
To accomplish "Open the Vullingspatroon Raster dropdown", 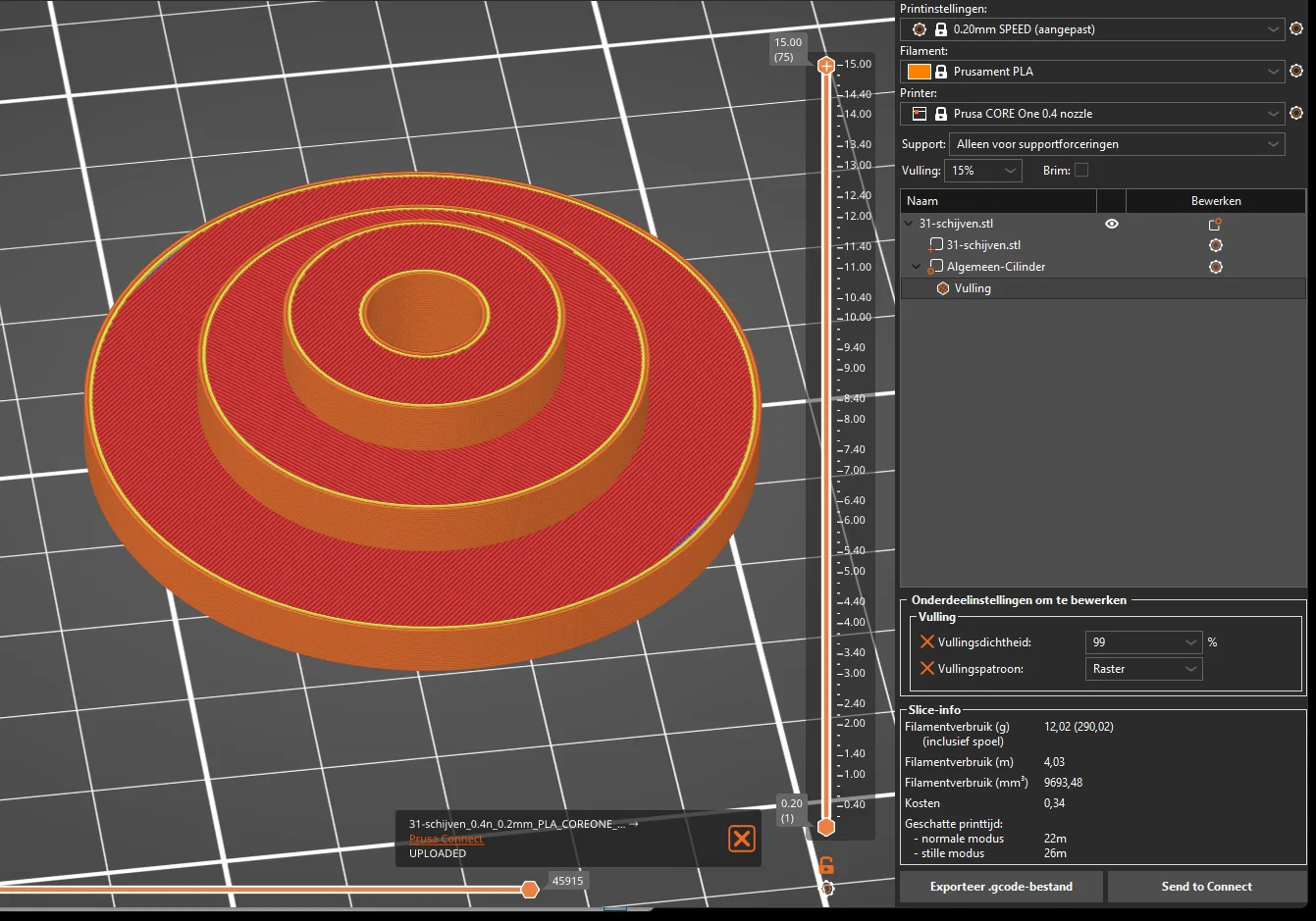I will tap(1143, 669).
